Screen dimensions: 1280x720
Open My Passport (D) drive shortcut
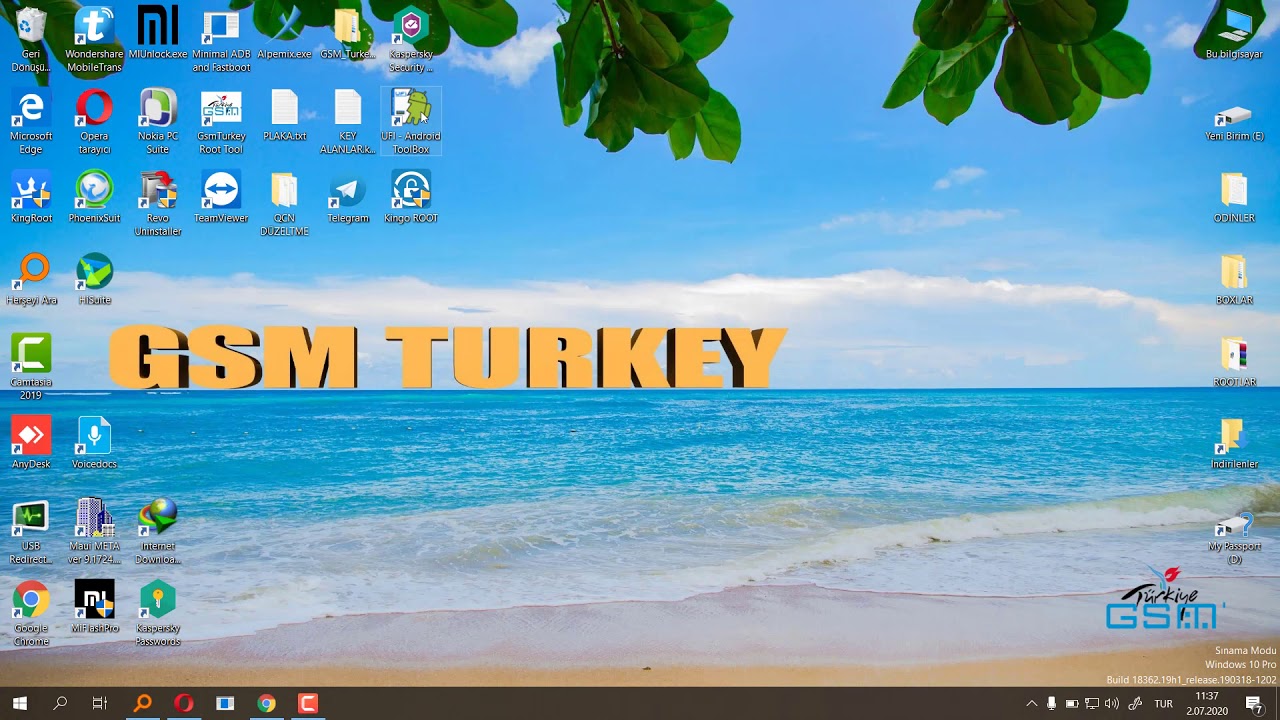[x=1234, y=538]
